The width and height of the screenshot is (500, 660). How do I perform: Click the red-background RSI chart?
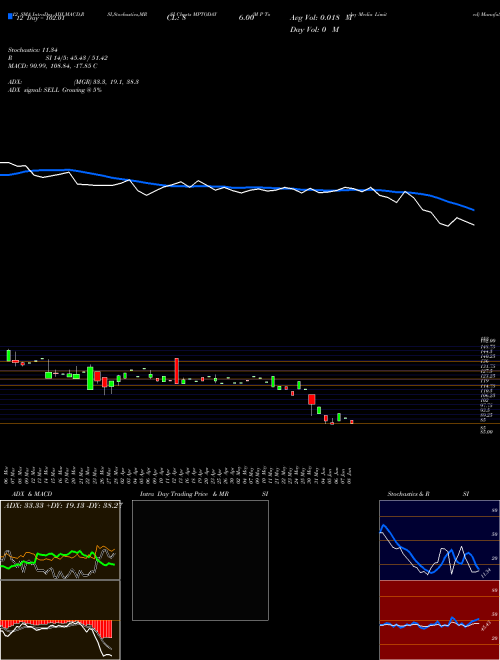439,620
